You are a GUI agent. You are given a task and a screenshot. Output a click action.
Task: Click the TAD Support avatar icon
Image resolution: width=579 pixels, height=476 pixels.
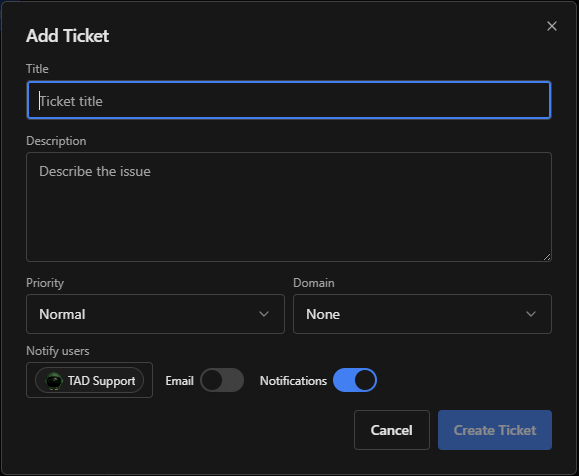coord(54,381)
